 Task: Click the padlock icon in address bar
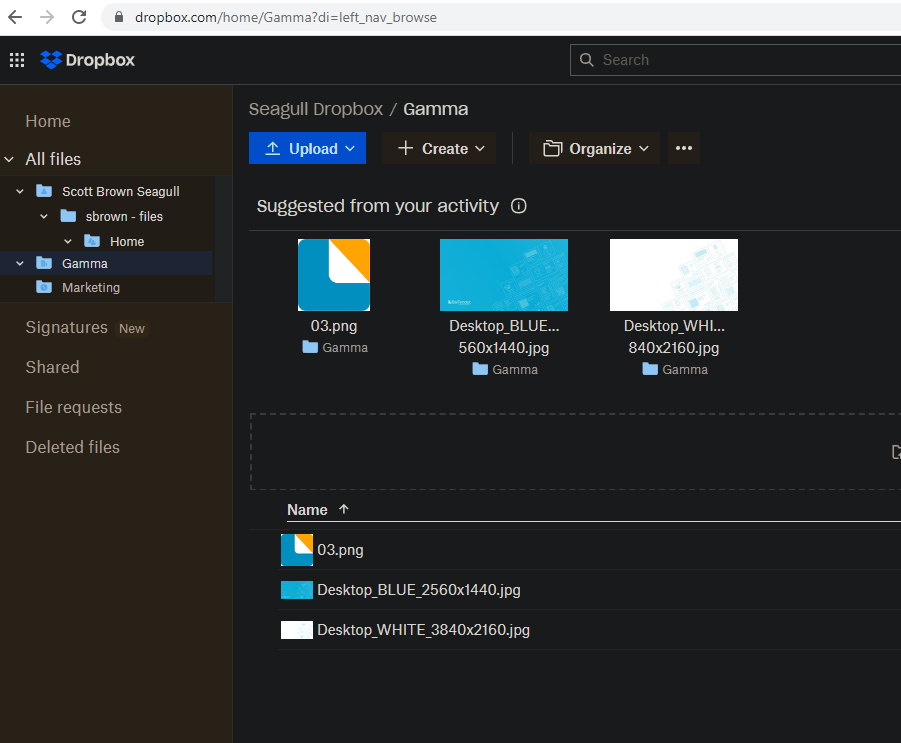[x=119, y=17]
